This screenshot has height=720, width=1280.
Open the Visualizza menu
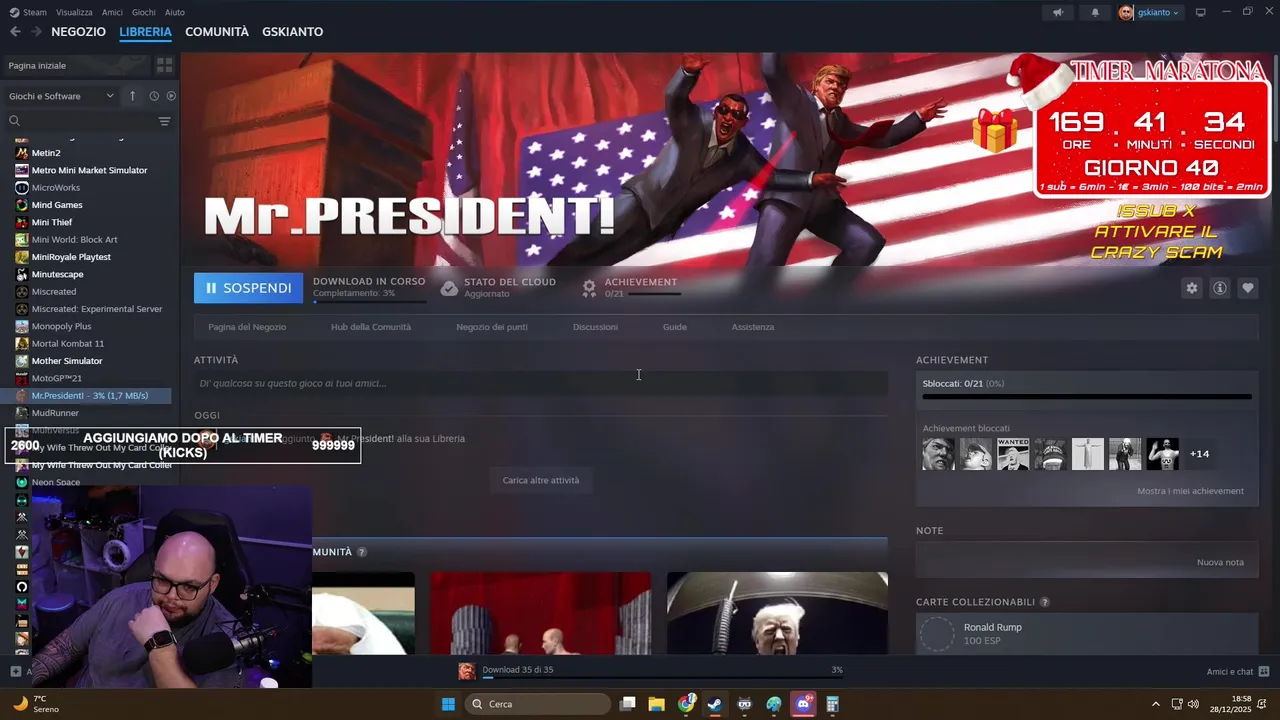click(74, 12)
